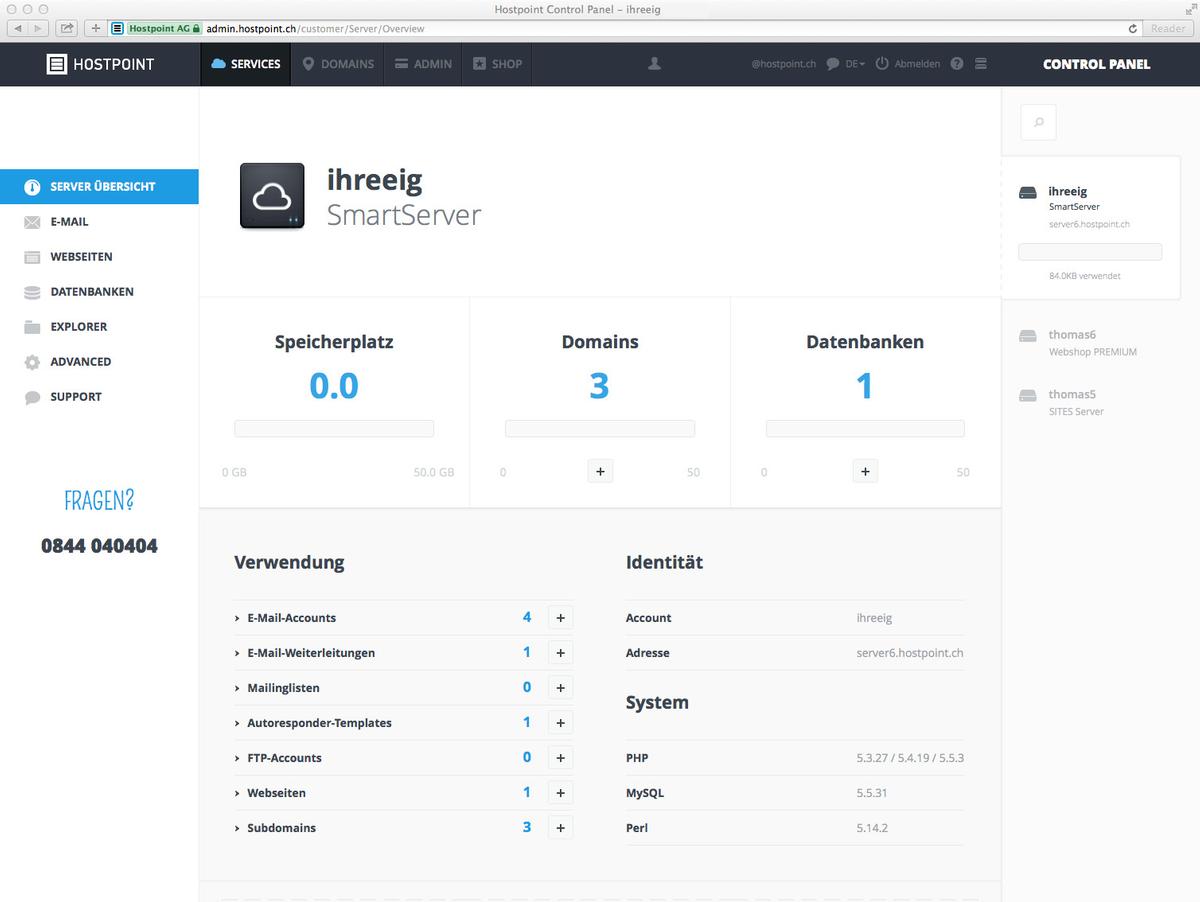
Task: Switch to the DOMAINS tab
Action: (337, 63)
